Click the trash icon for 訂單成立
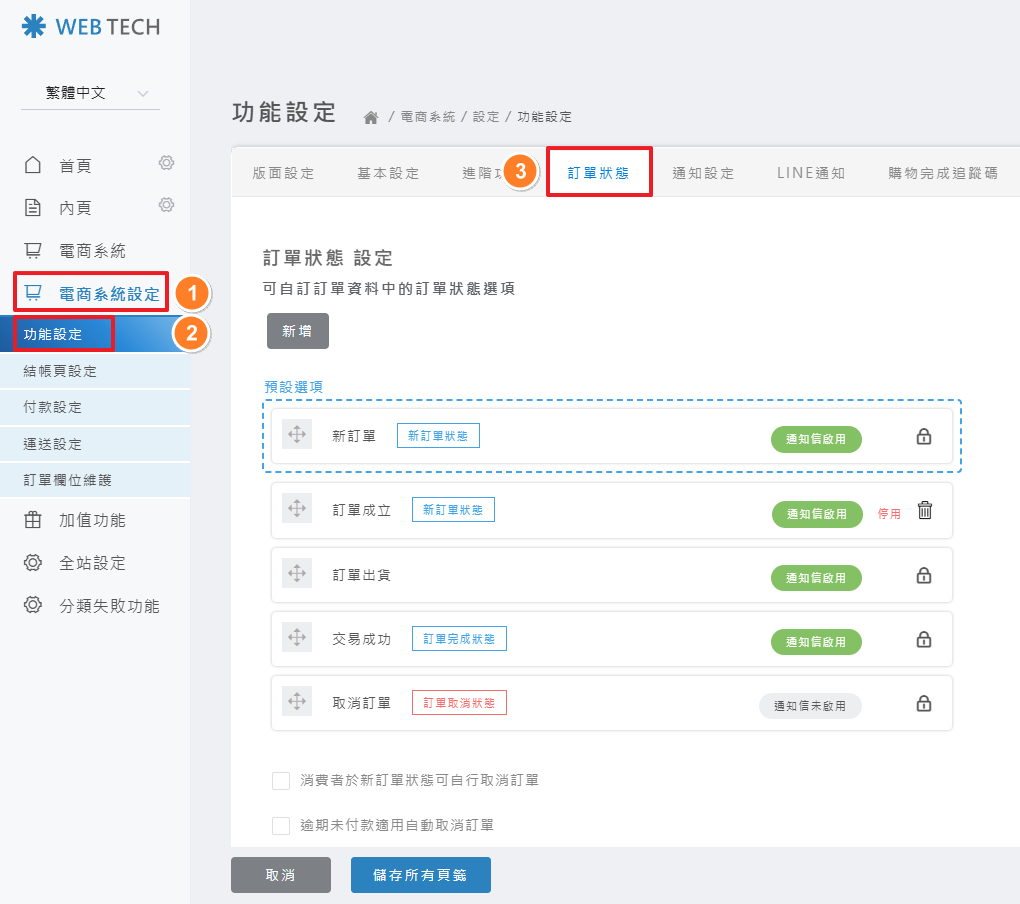This screenshot has width=1020, height=904. (x=925, y=511)
